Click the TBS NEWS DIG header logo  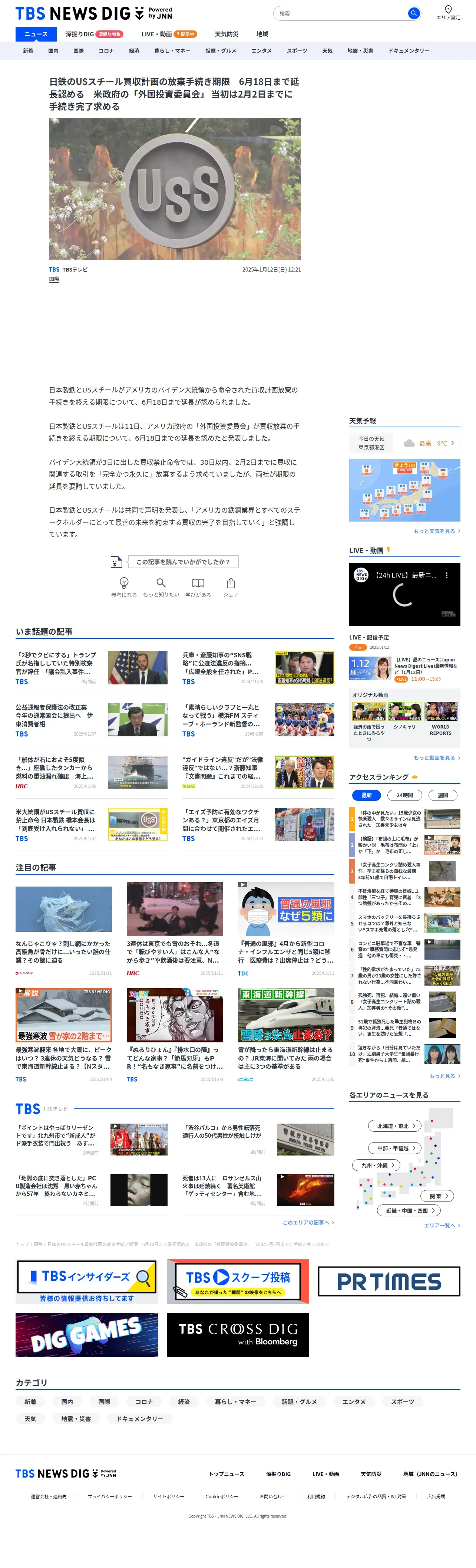click(94, 13)
